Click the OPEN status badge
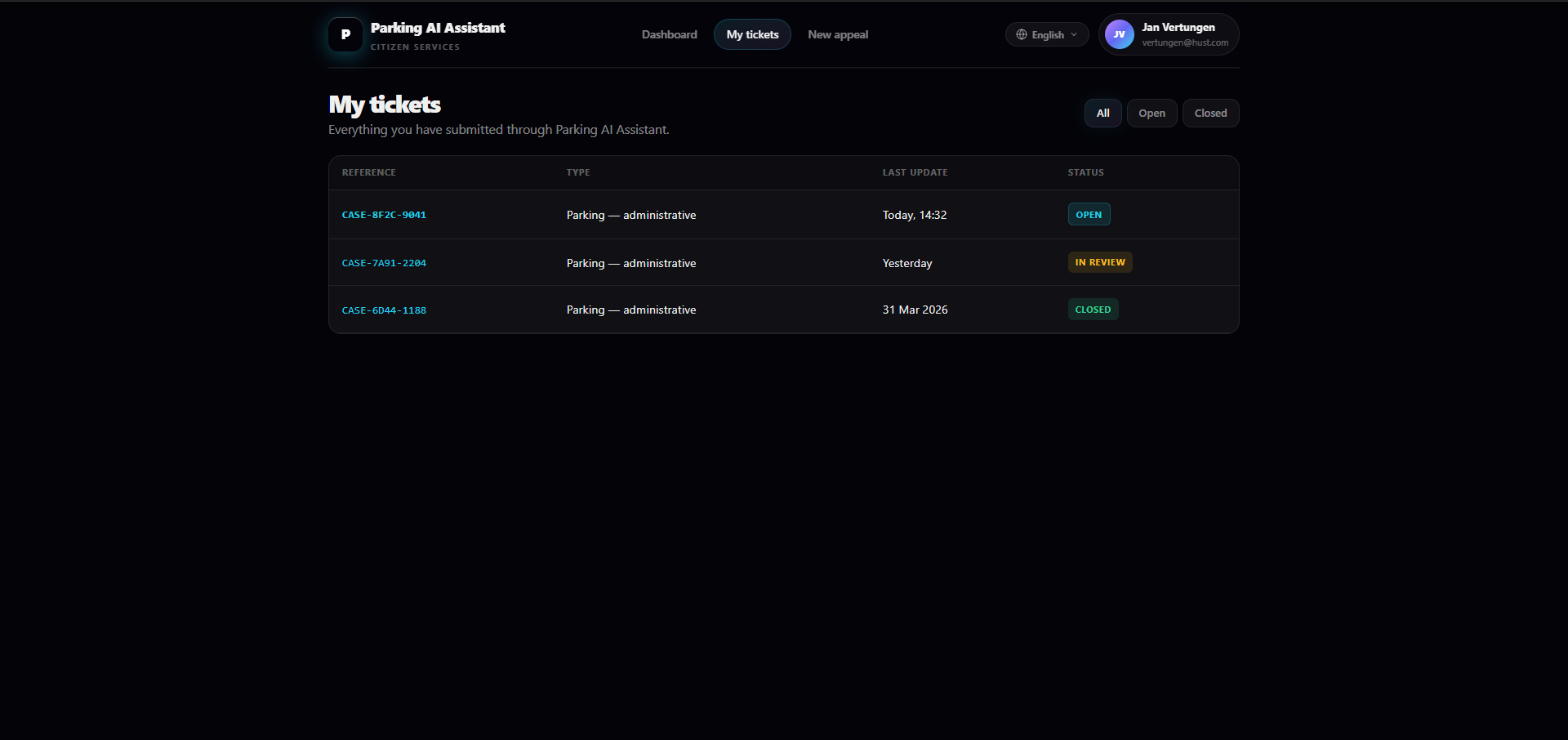This screenshot has width=1568, height=740. (1089, 215)
